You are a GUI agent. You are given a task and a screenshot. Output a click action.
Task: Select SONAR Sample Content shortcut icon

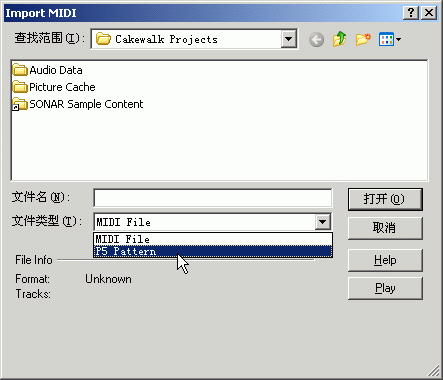pyautogui.click(x=20, y=104)
